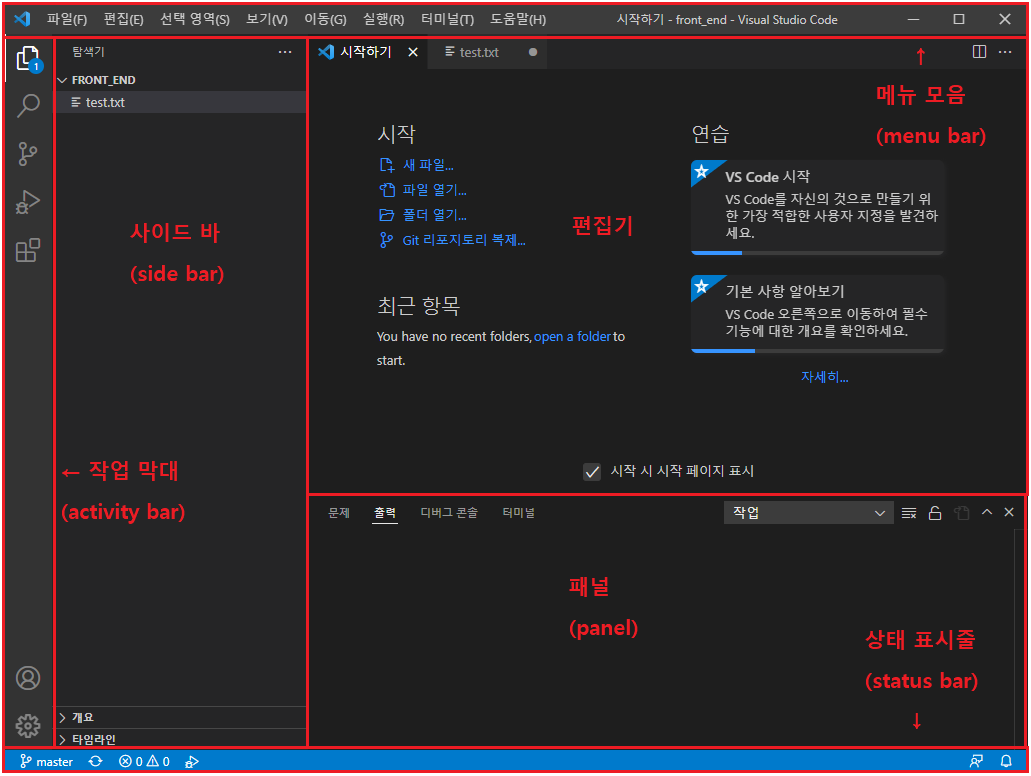
Task: Open errors and warnings count in status bar
Action: [144, 762]
